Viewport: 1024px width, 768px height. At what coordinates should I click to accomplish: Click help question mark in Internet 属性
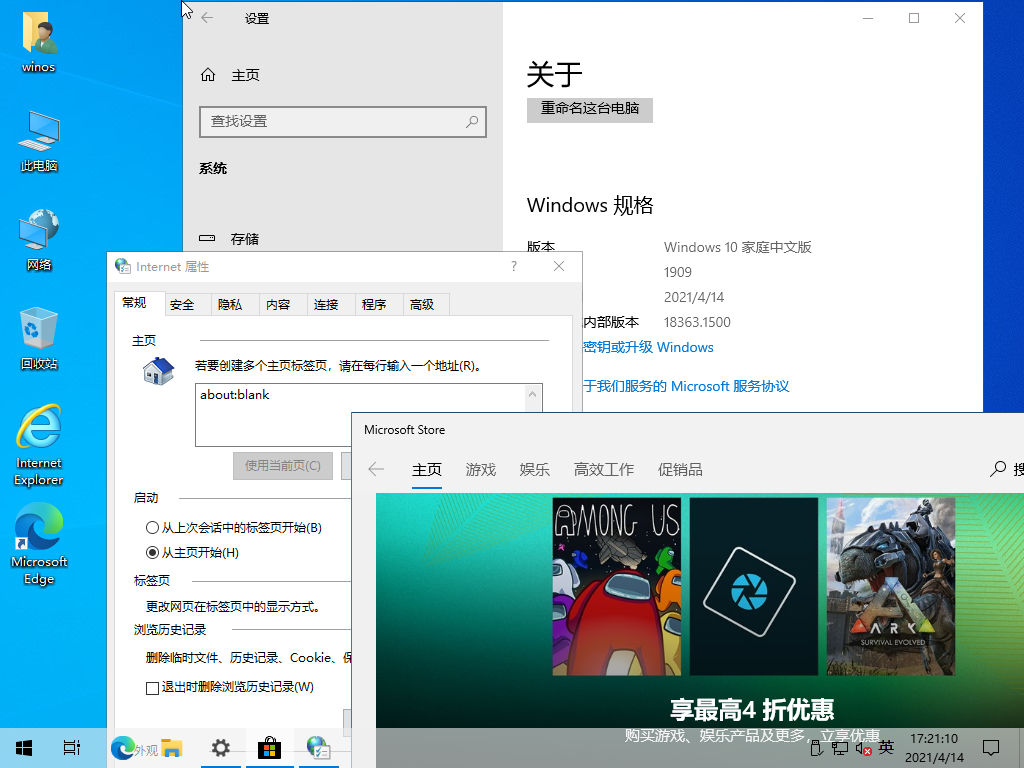point(514,266)
